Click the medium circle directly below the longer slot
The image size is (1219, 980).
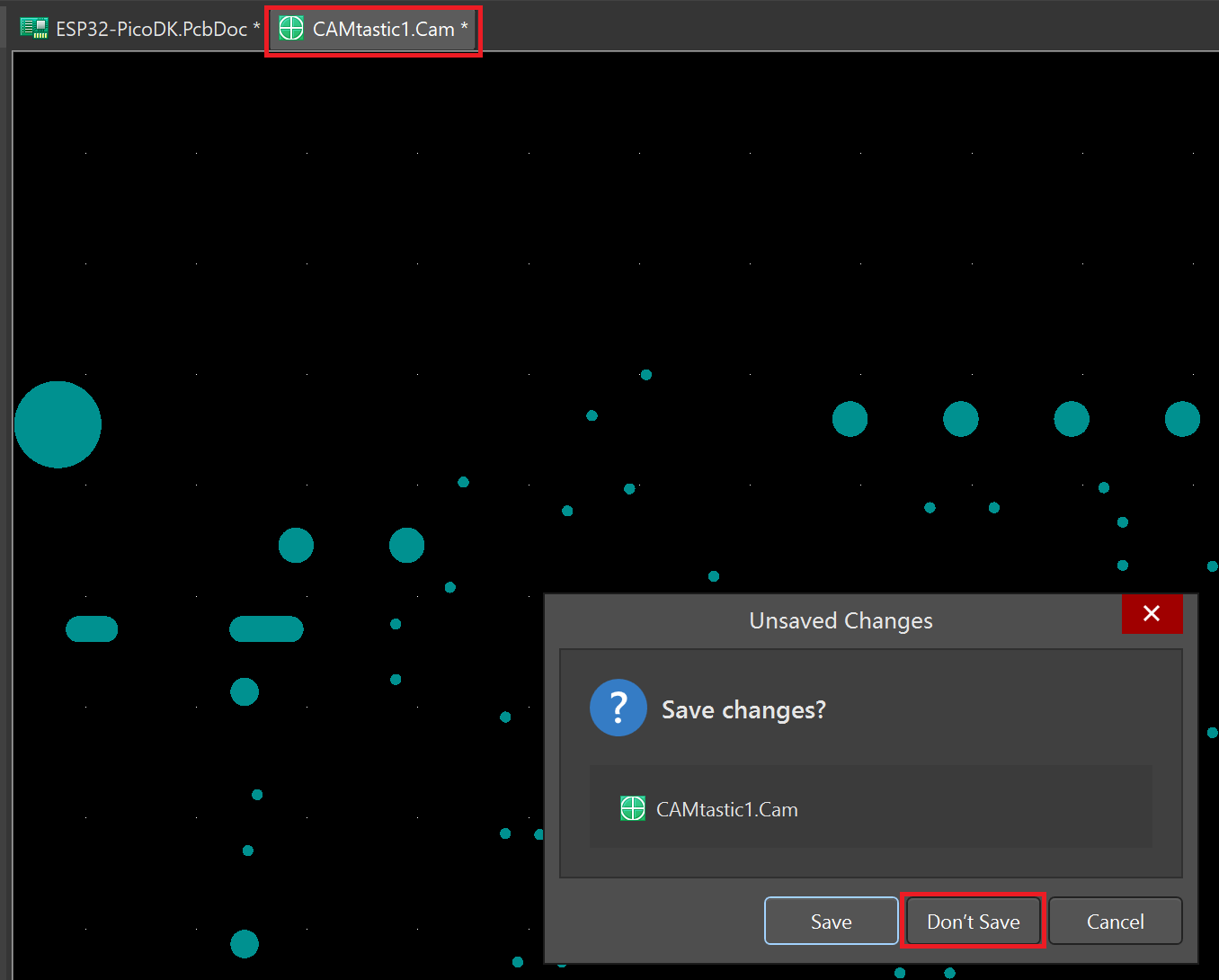(245, 692)
